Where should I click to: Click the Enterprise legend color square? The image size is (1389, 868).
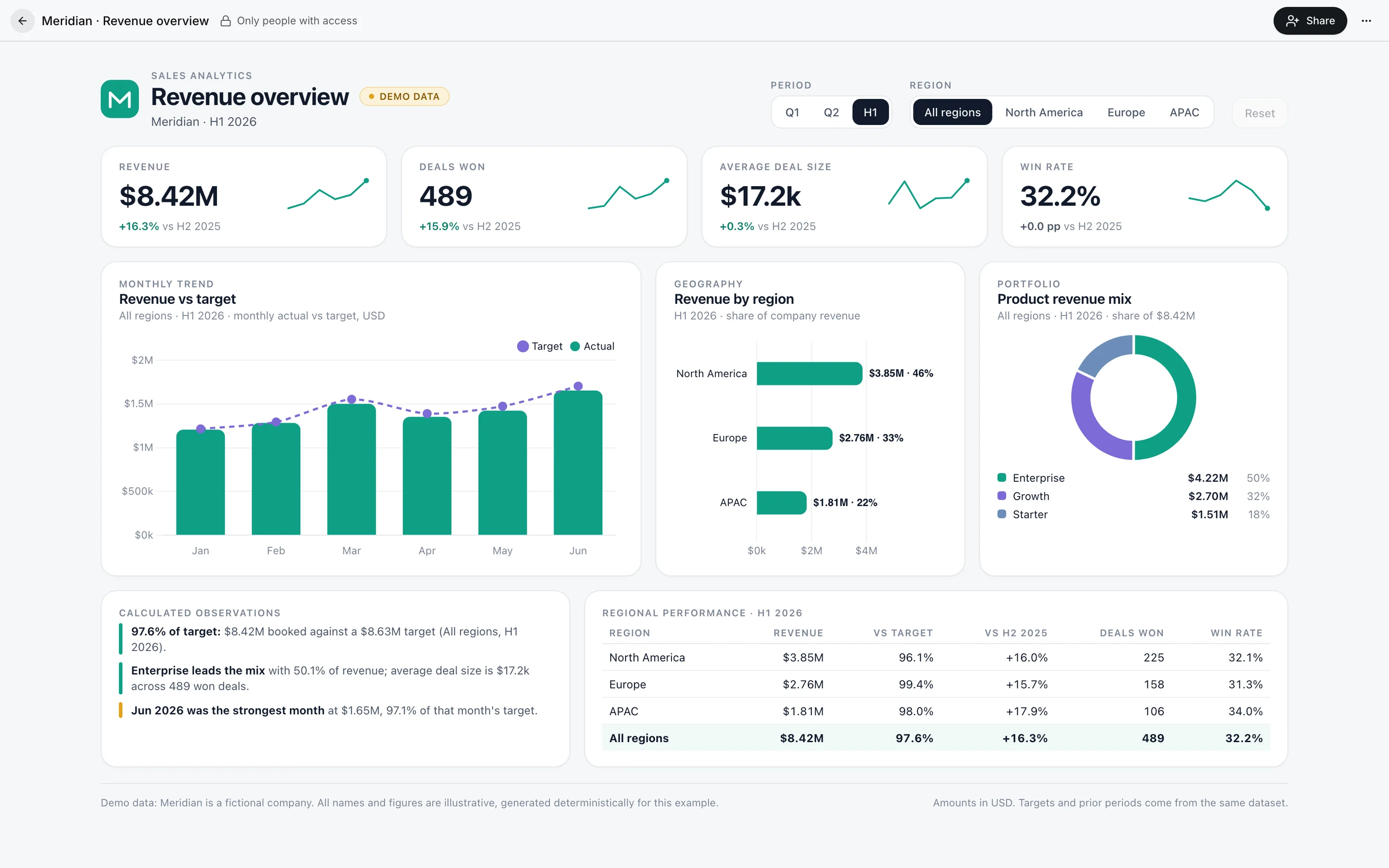click(x=1002, y=477)
